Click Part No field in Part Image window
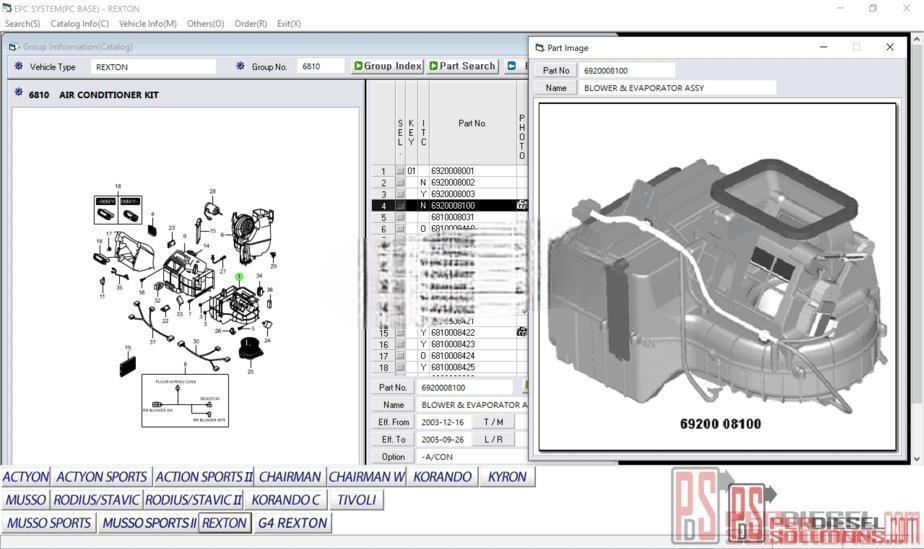Viewport: 924px width, 549px height. 626,70
